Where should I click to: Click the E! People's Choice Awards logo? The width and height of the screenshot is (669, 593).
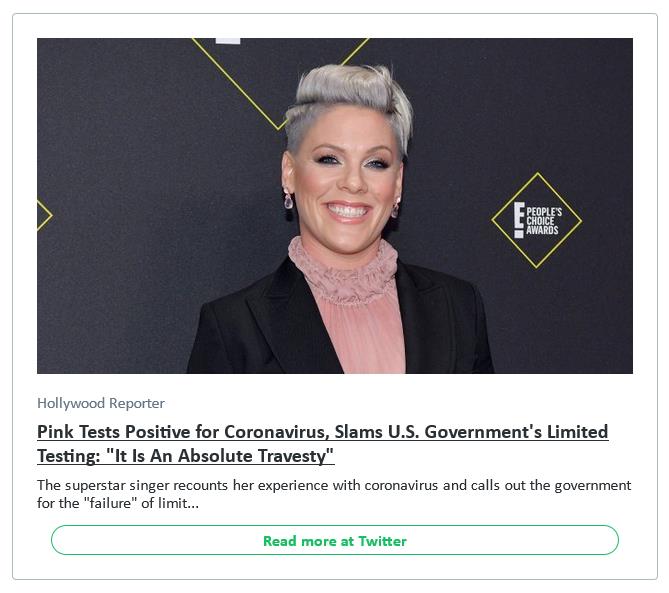coord(537,220)
